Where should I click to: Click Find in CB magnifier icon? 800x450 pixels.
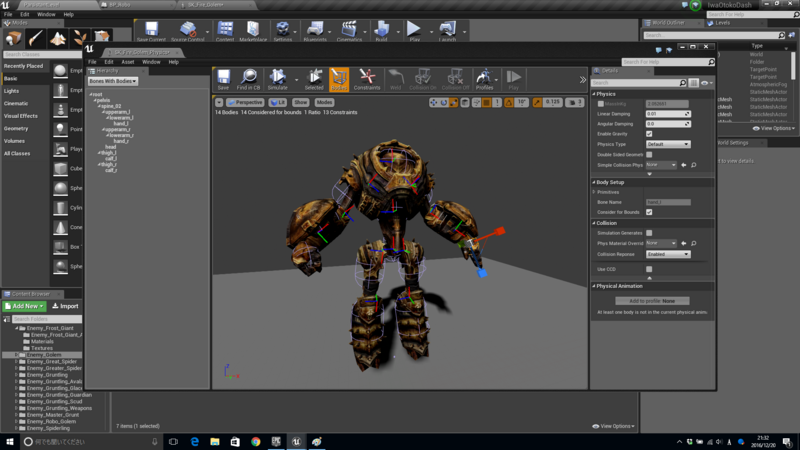tap(248, 79)
